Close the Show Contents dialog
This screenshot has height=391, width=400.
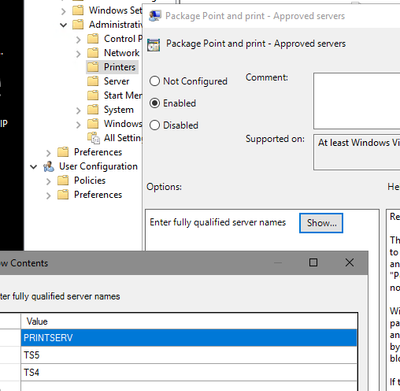click(x=349, y=263)
